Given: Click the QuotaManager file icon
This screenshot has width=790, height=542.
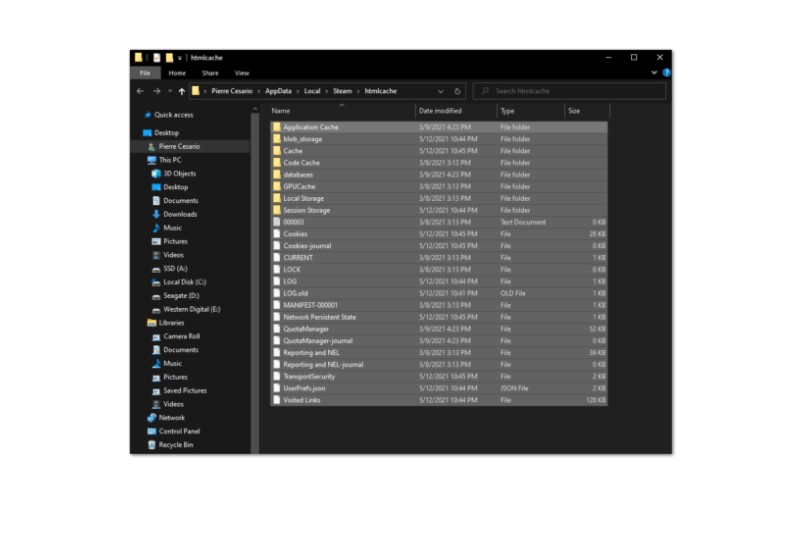Looking at the screenshot, I should [277, 329].
